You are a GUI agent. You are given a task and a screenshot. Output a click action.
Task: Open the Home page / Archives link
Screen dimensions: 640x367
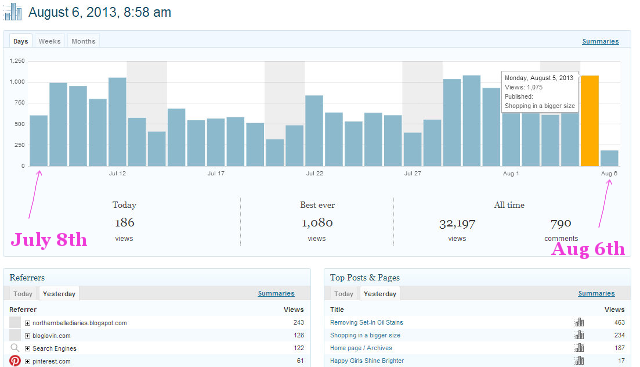click(x=361, y=348)
